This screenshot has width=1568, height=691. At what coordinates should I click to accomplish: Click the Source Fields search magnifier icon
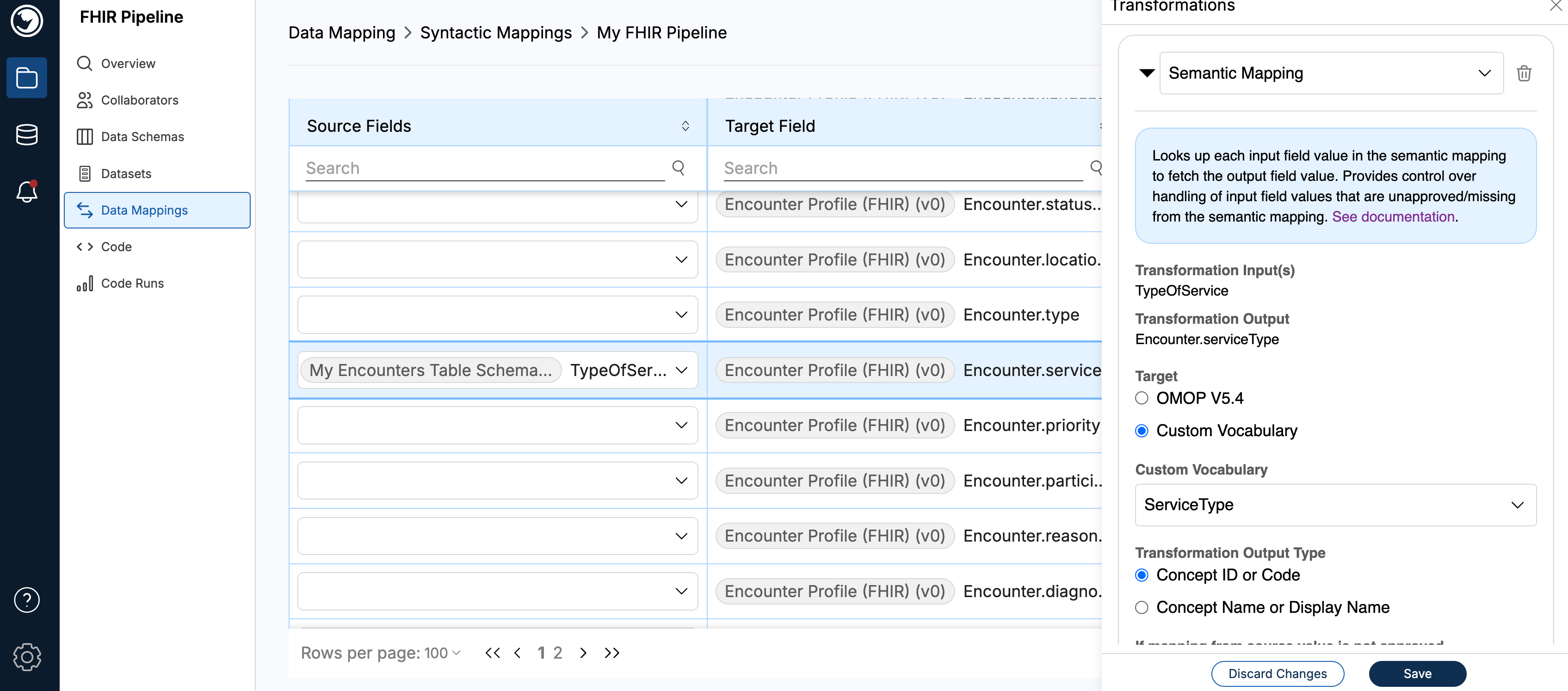[678, 167]
